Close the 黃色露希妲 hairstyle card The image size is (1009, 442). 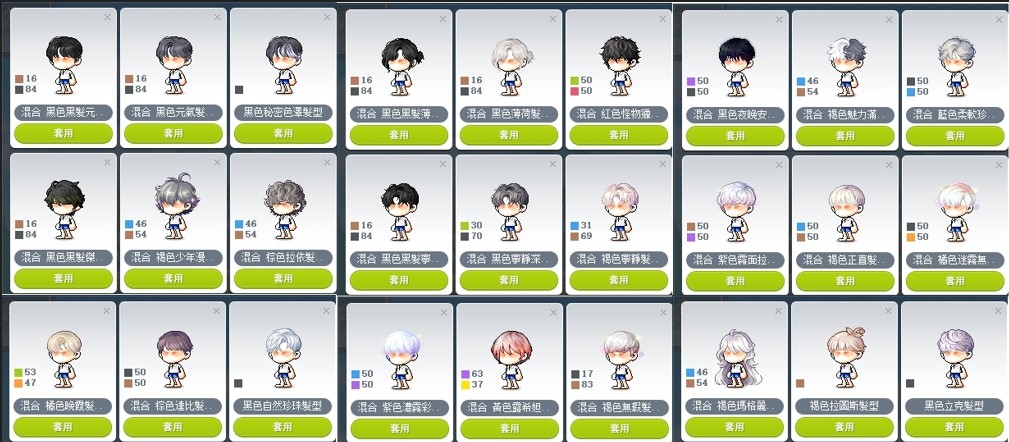pos(553,313)
